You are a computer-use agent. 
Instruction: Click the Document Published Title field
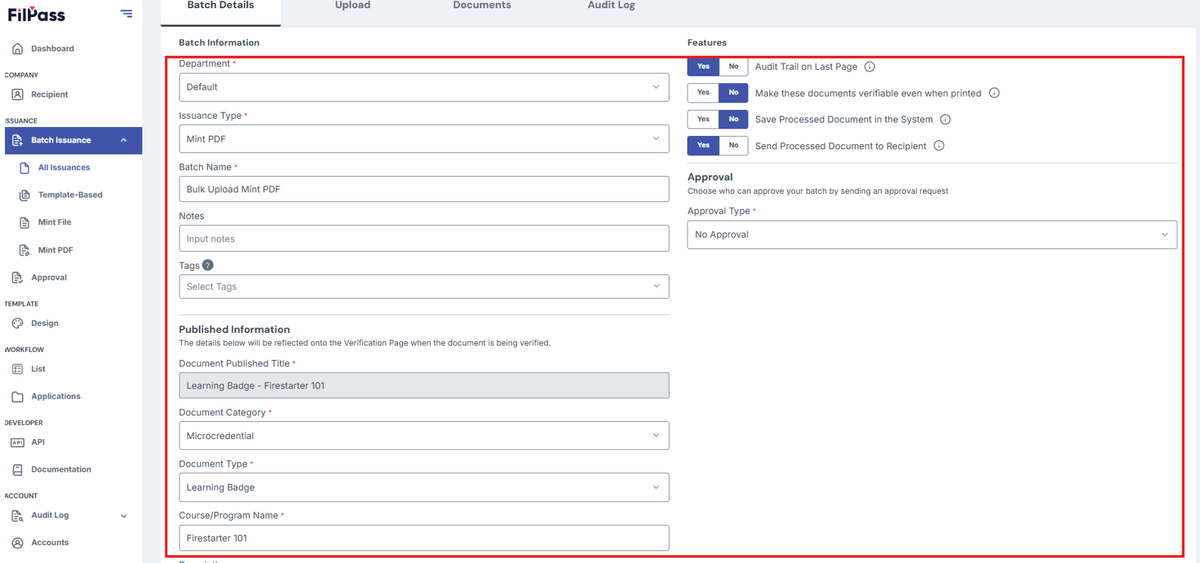(424, 385)
